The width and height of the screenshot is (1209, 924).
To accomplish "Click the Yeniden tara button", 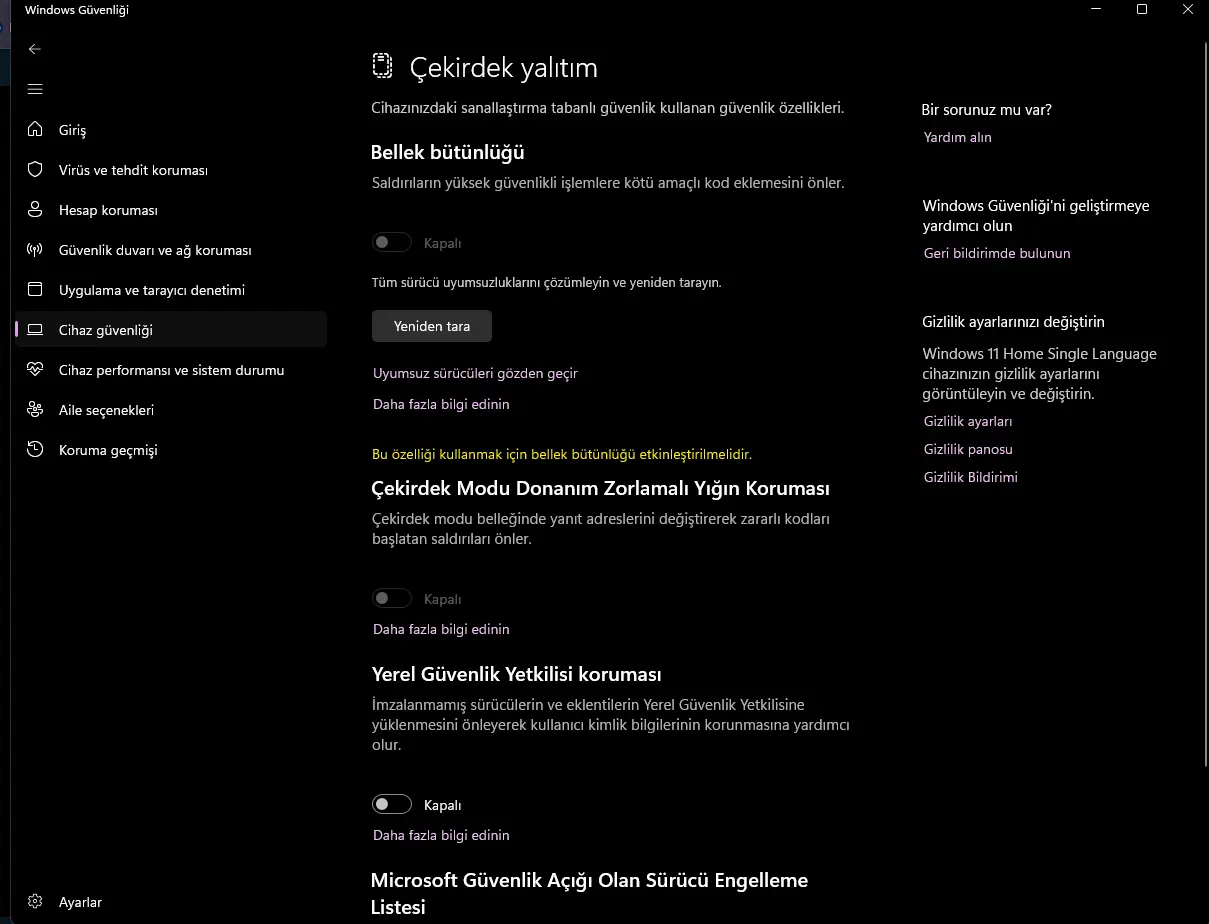I will coord(432,326).
